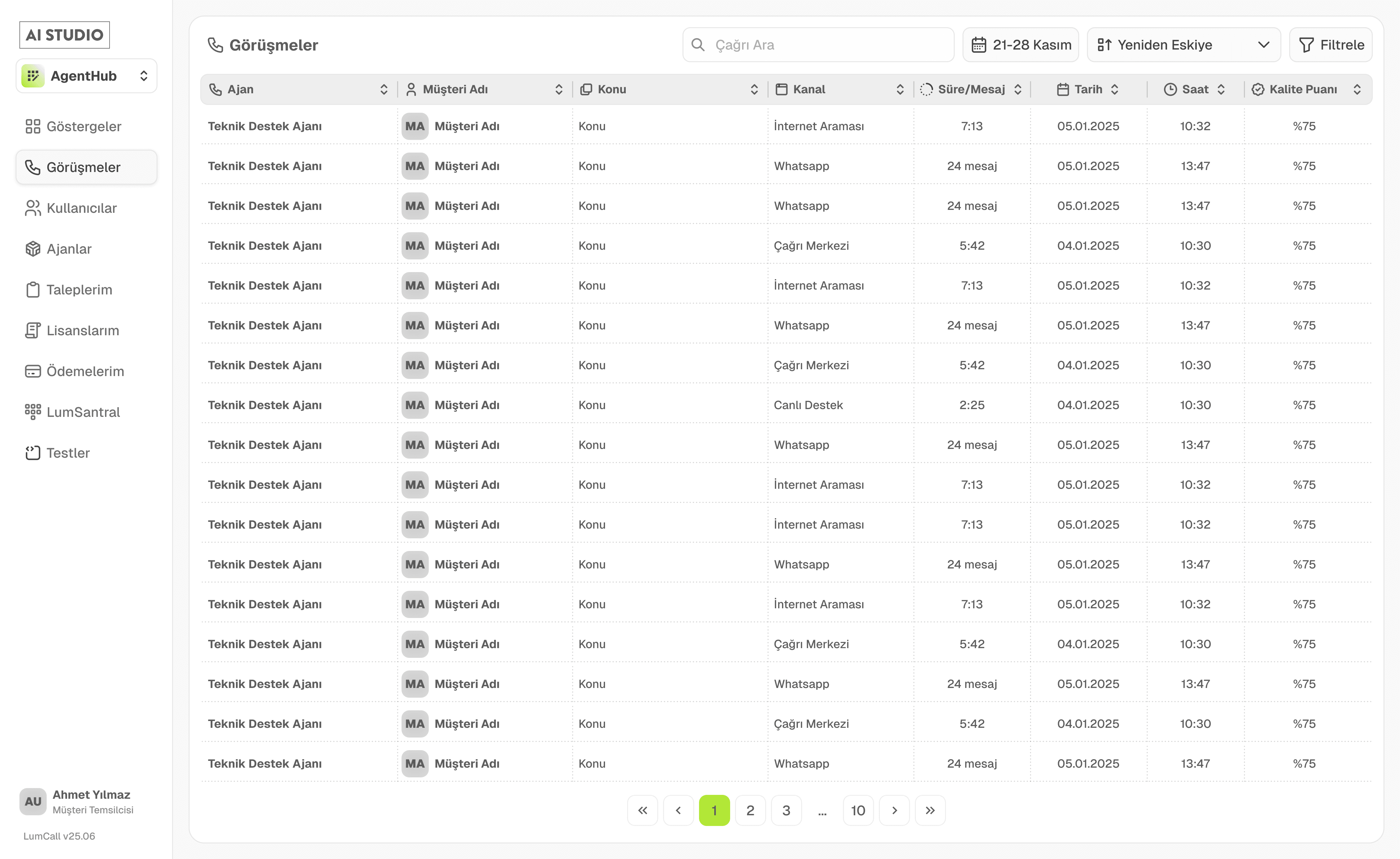Jump to last page with double arrow
1400x859 pixels.
pyautogui.click(x=930, y=810)
